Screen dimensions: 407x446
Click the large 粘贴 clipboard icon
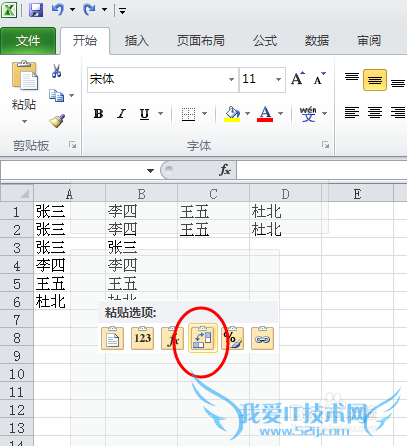point(25,76)
